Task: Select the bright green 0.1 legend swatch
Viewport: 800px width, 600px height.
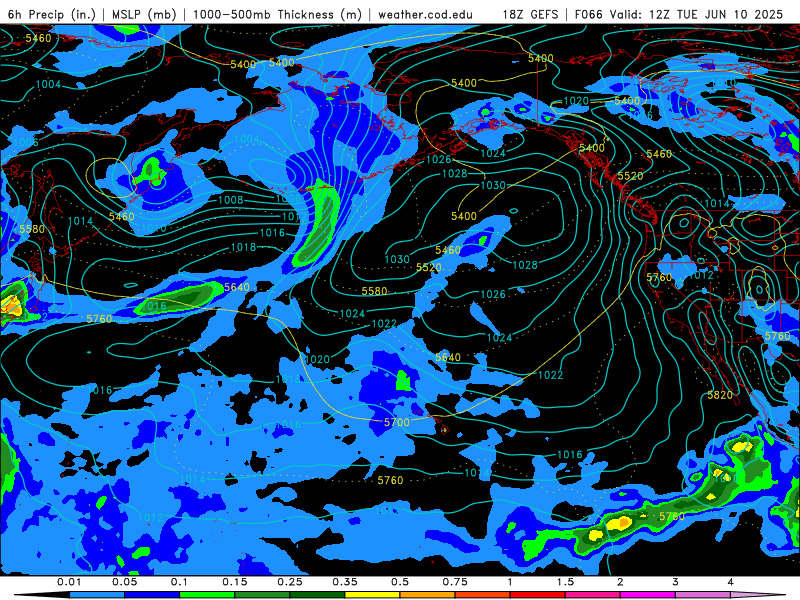Action: pyautogui.click(x=207, y=595)
